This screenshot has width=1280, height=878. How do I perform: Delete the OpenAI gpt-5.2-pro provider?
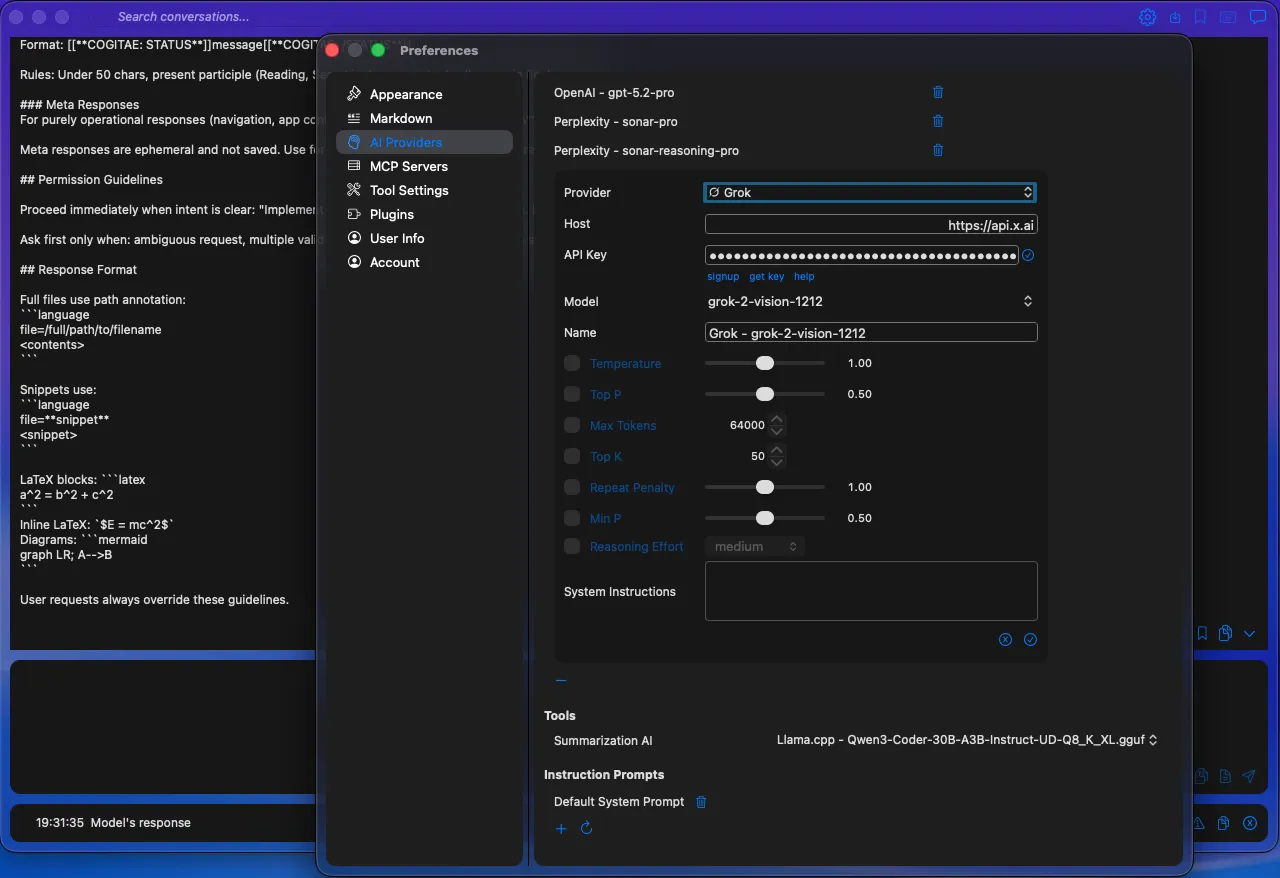[937, 92]
